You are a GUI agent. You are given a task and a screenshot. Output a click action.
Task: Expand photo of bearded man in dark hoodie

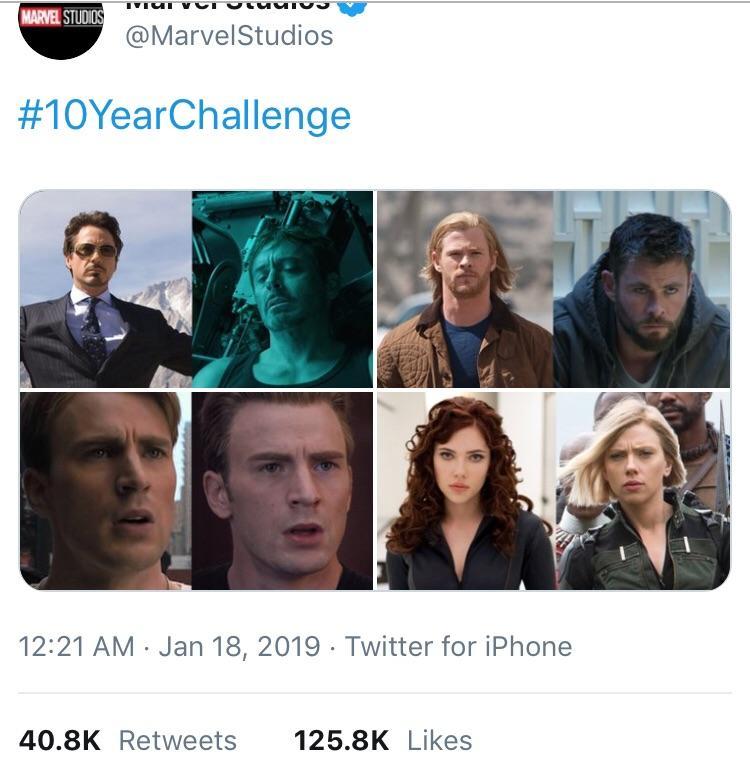[642, 288]
